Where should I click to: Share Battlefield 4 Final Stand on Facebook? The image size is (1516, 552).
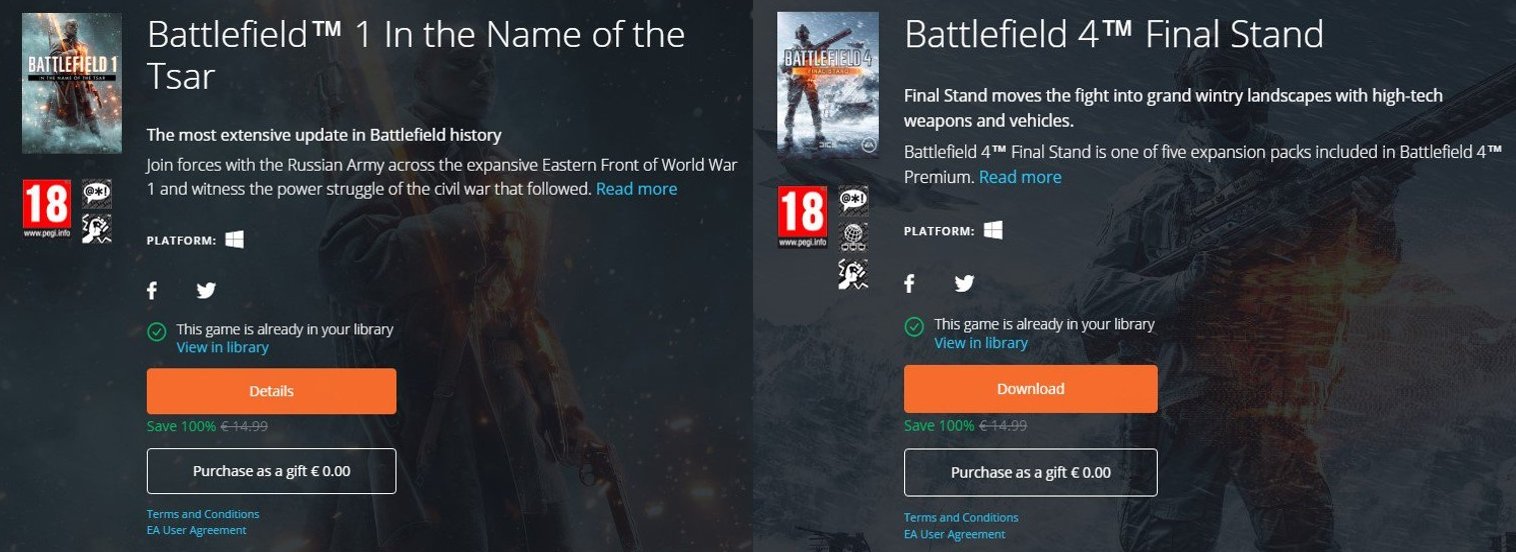pyautogui.click(x=909, y=284)
